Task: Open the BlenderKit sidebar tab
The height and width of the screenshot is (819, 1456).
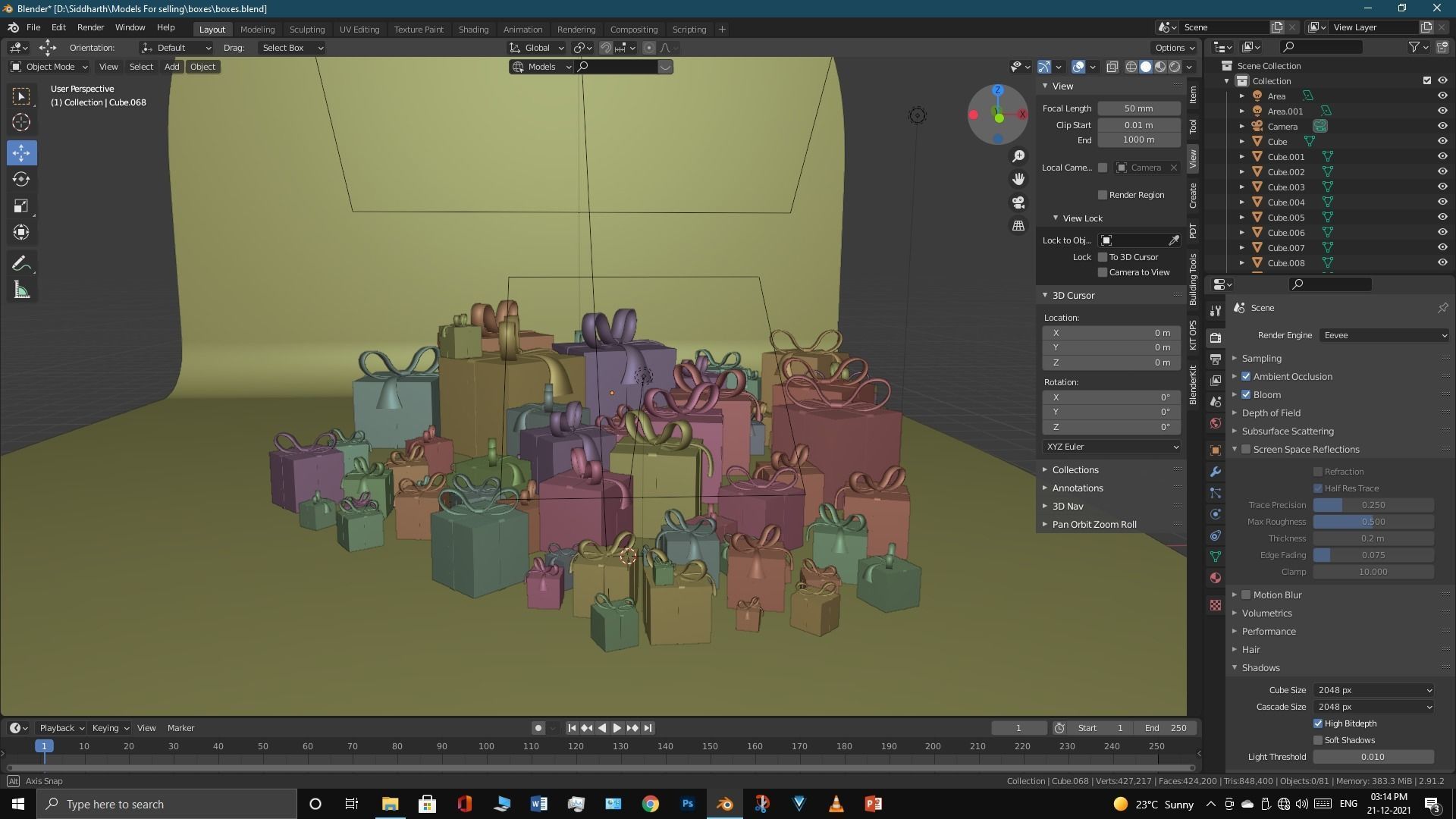Action: click(1194, 384)
